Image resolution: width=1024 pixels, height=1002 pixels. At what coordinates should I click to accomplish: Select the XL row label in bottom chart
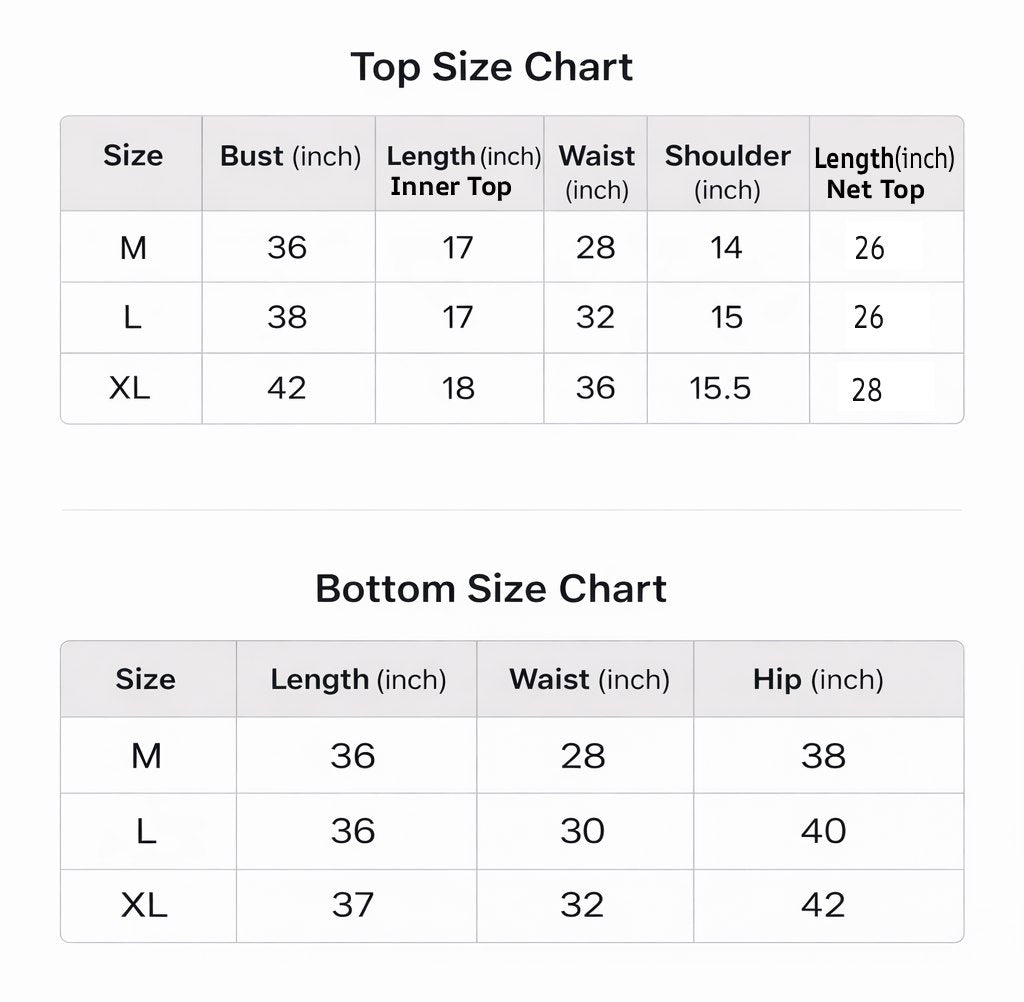(x=144, y=905)
